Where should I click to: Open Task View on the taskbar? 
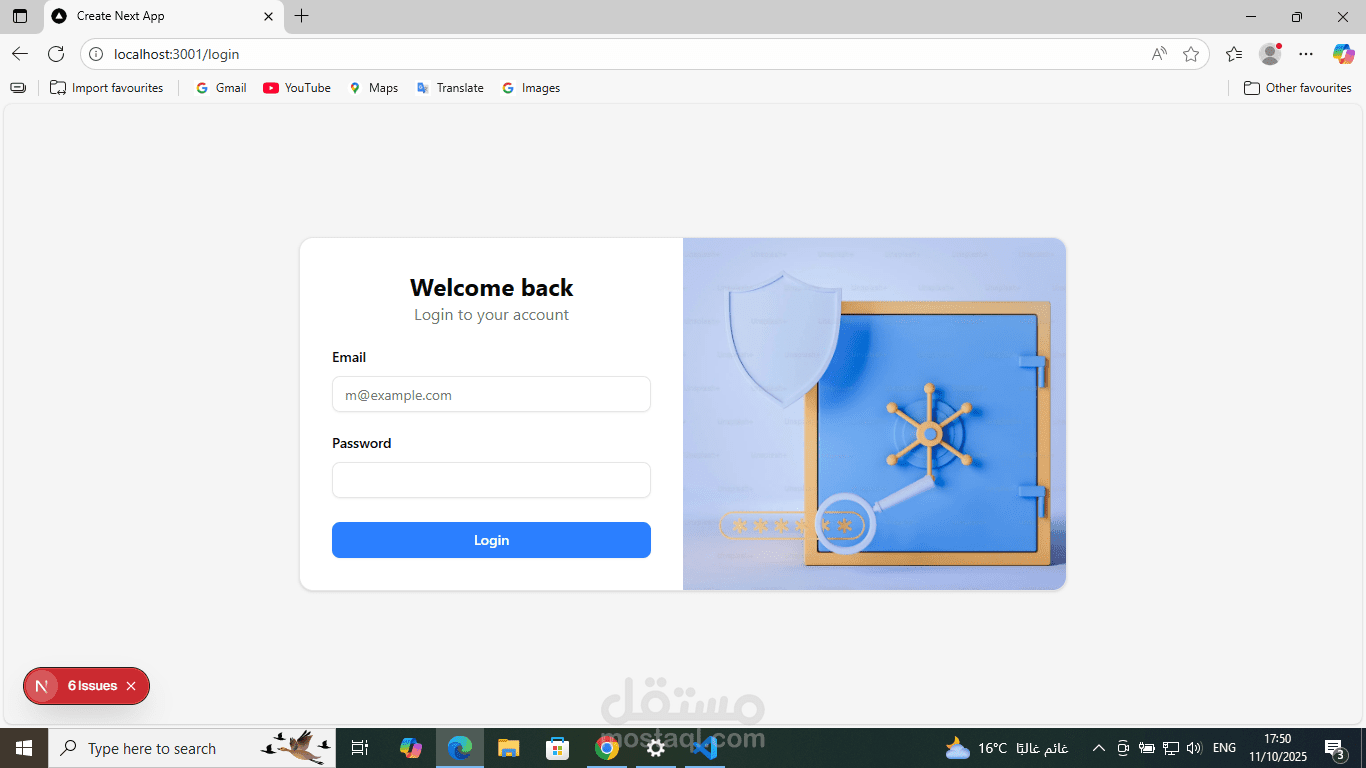tap(360, 748)
